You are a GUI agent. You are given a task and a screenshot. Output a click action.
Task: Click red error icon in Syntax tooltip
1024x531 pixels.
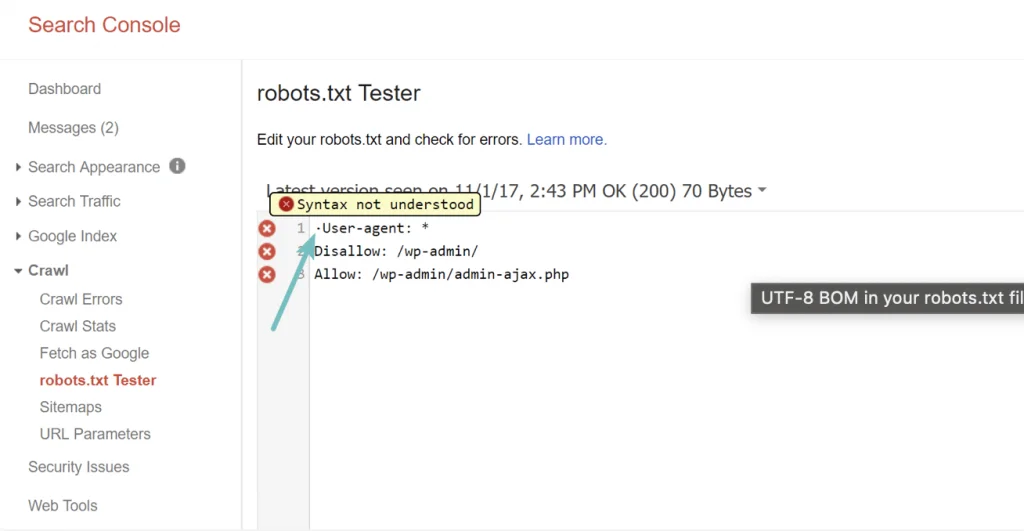click(286, 204)
